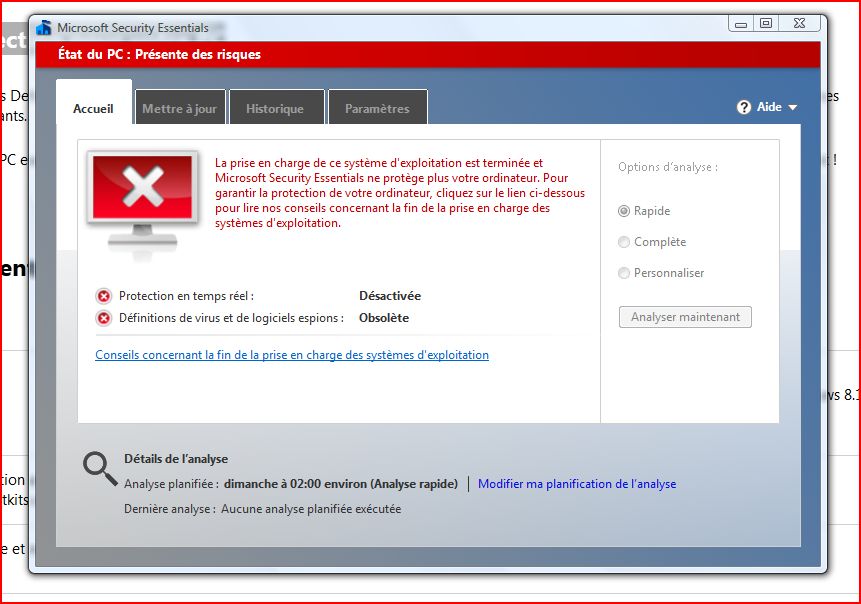Click the Aide question mark icon
Image resolution: width=861 pixels, height=604 pixels.
[x=743, y=107]
